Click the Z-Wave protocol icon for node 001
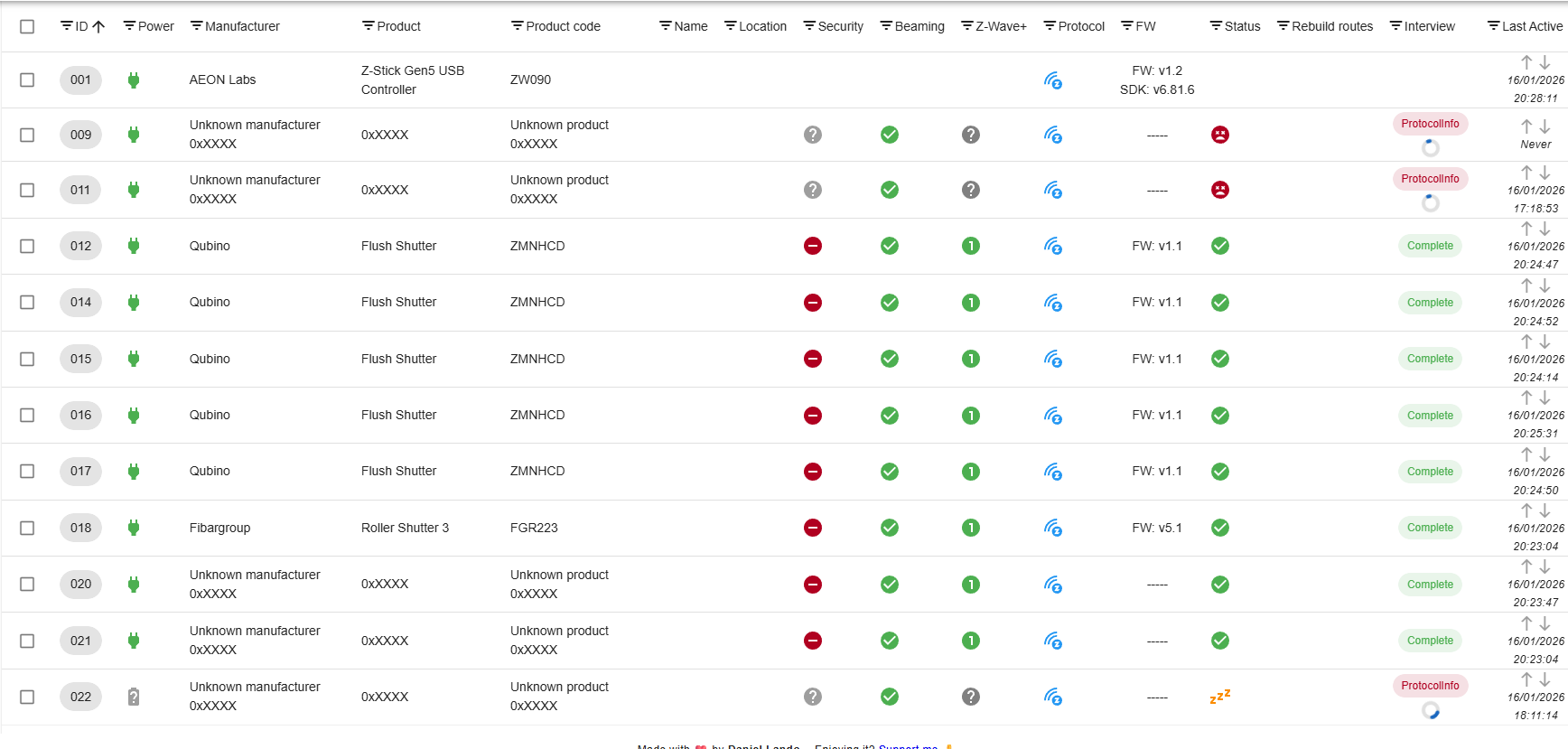 click(1052, 80)
